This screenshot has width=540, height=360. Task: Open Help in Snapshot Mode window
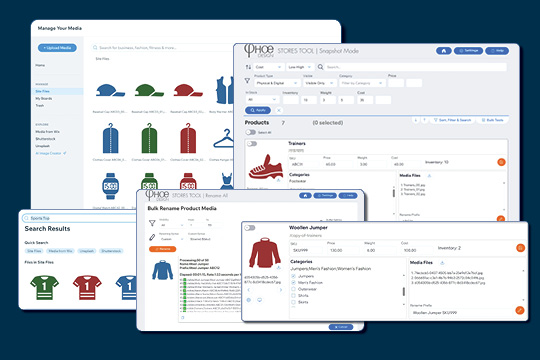(497, 51)
